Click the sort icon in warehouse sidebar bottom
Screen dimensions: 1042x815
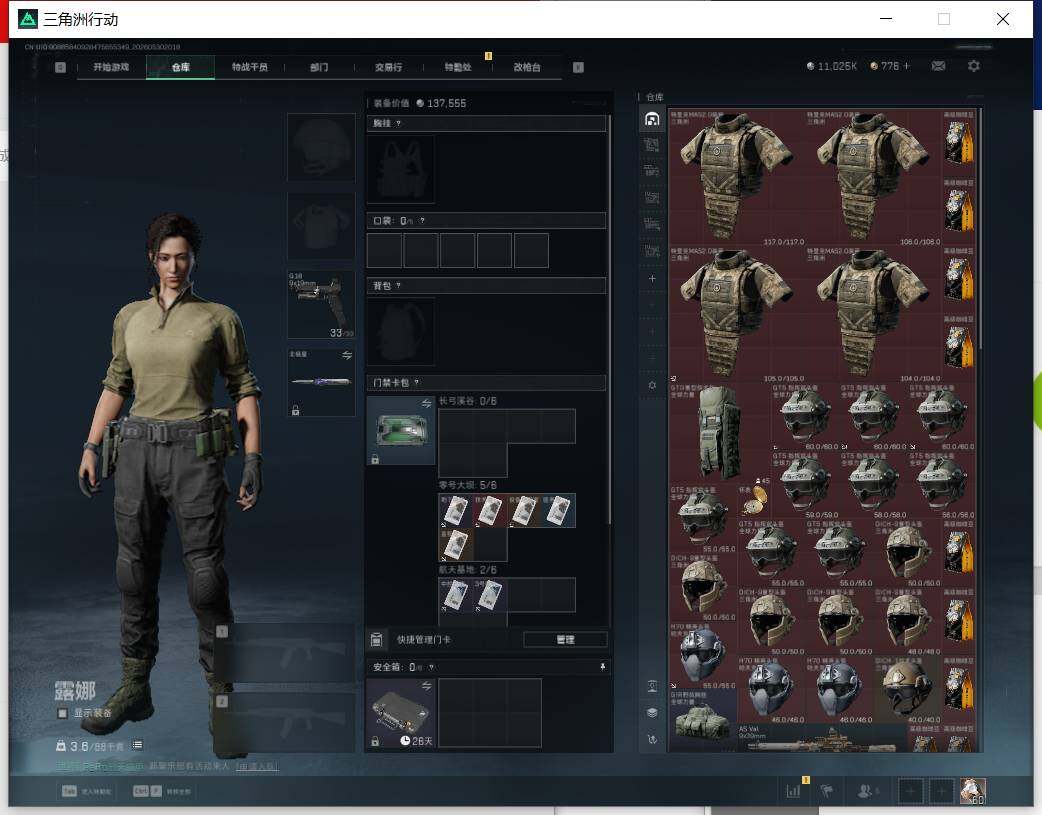[x=652, y=739]
